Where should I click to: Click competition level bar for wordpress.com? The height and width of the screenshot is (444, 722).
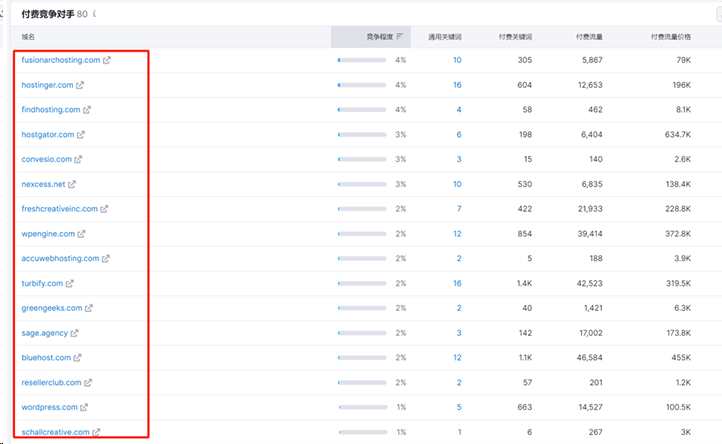(363, 407)
